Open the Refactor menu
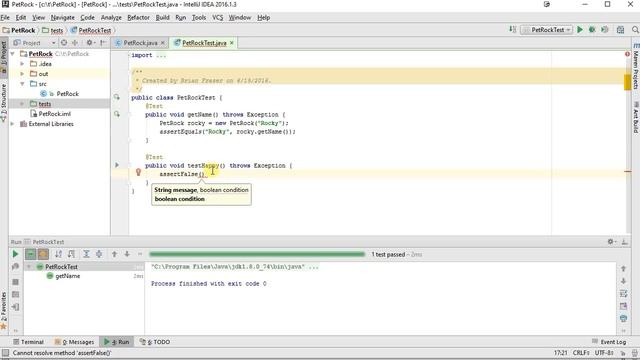This screenshot has height=360, width=640. click(138, 18)
